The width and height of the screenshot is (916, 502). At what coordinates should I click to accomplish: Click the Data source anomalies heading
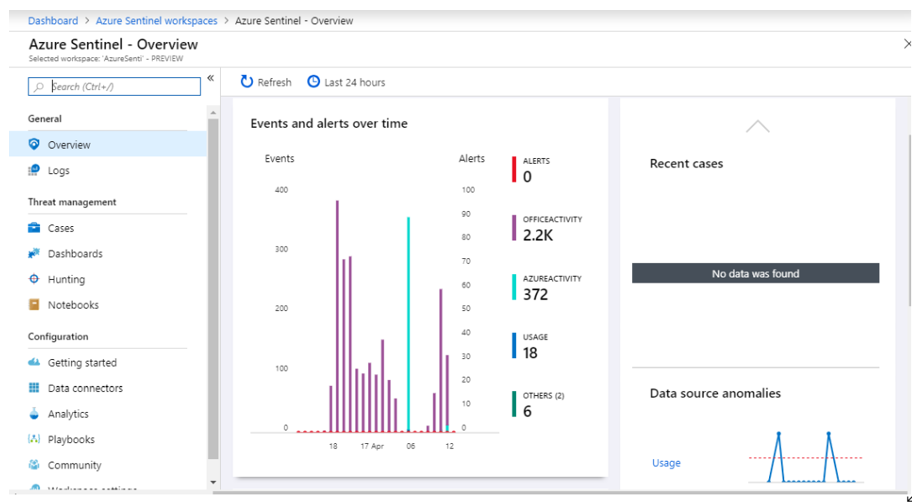pos(715,393)
